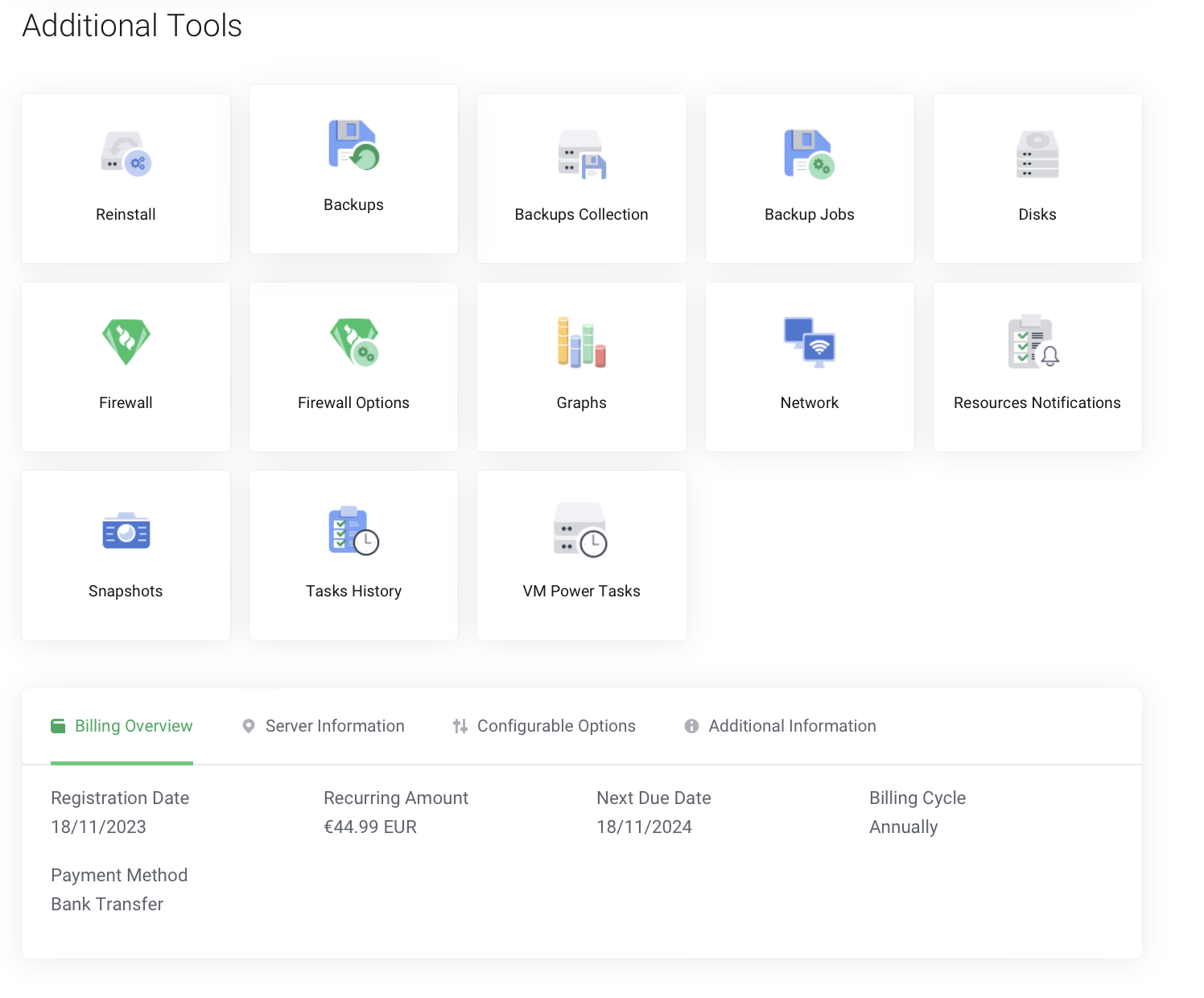Show the Additional Information tab
Image resolution: width=1204 pixels, height=998 pixels.
[x=781, y=726]
